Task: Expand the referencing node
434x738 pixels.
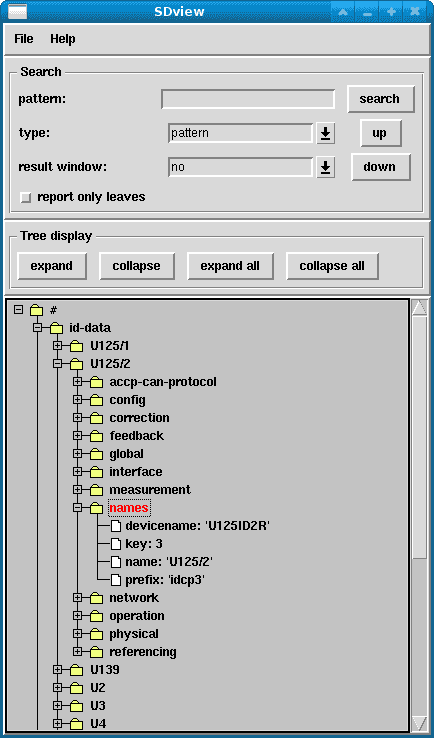Action: click(x=77, y=652)
